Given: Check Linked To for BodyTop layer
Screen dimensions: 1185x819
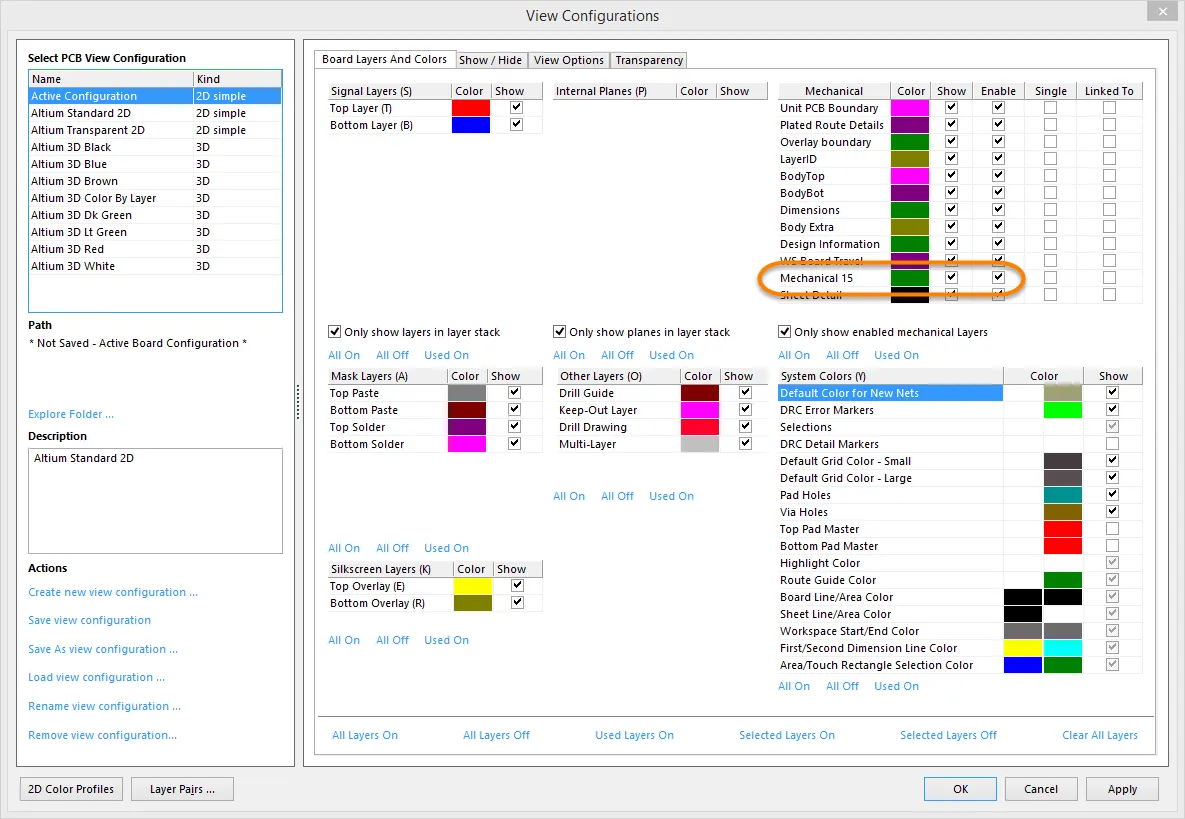Looking at the screenshot, I should (1109, 175).
